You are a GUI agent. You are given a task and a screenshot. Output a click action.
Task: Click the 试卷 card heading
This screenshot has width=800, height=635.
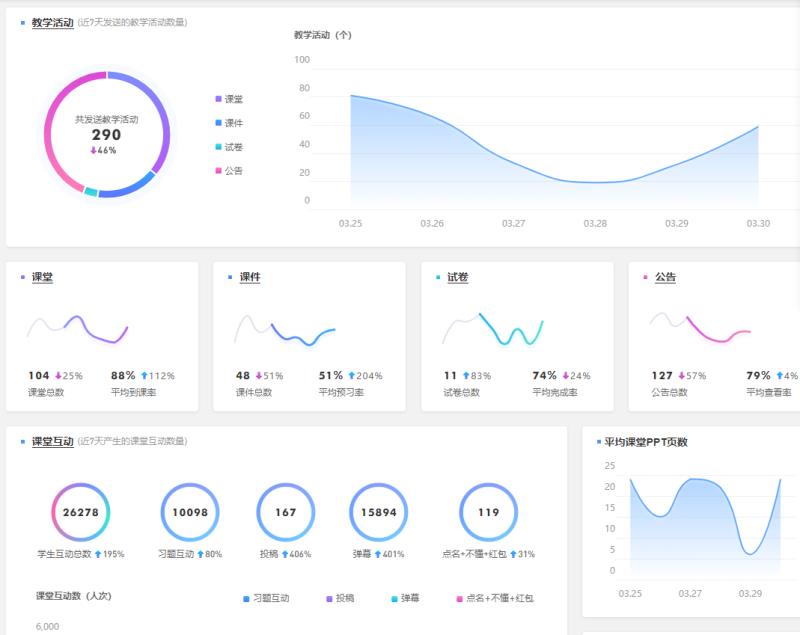tap(458, 277)
